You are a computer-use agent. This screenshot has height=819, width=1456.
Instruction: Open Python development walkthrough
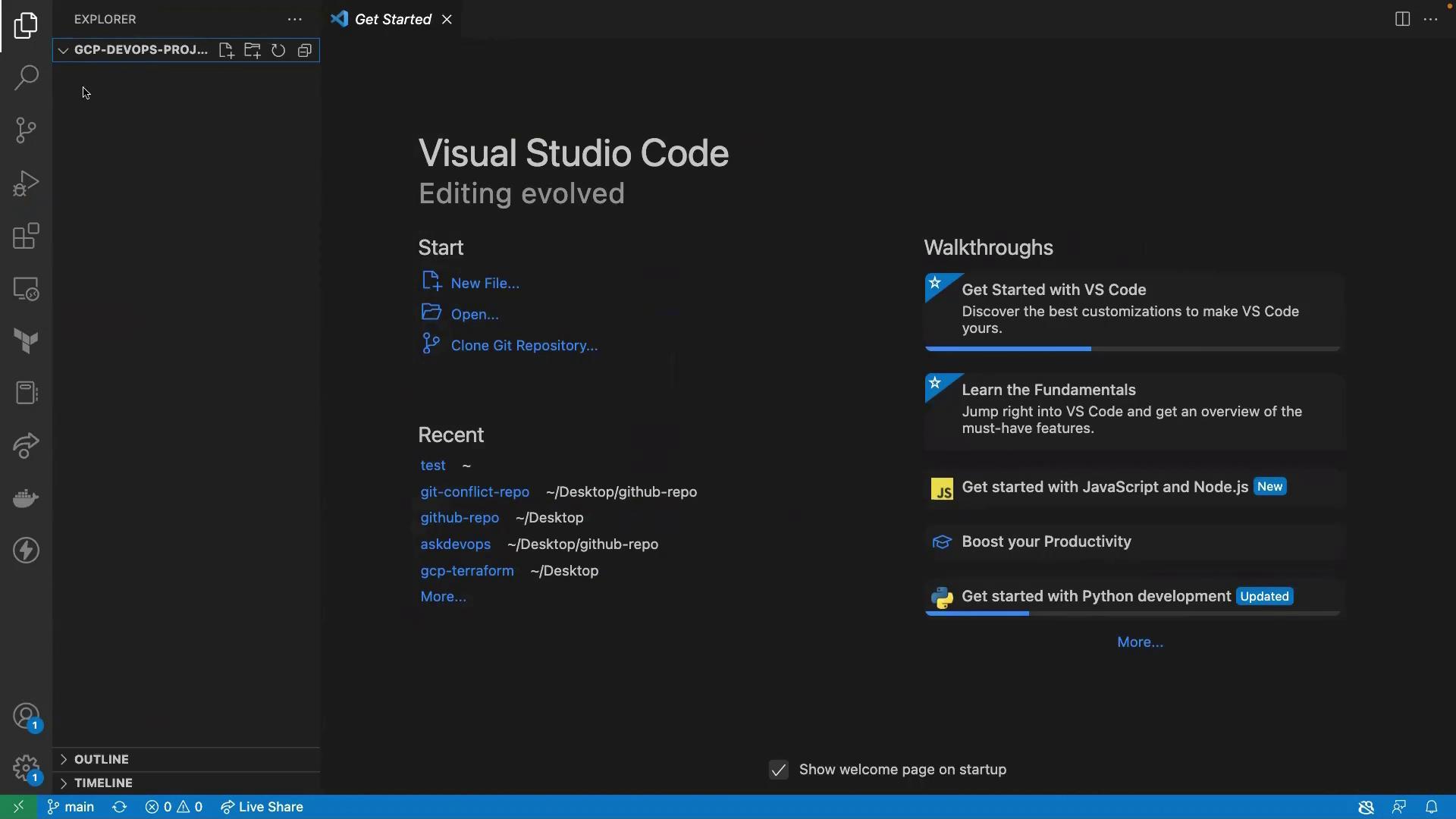tap(1133, 597)
